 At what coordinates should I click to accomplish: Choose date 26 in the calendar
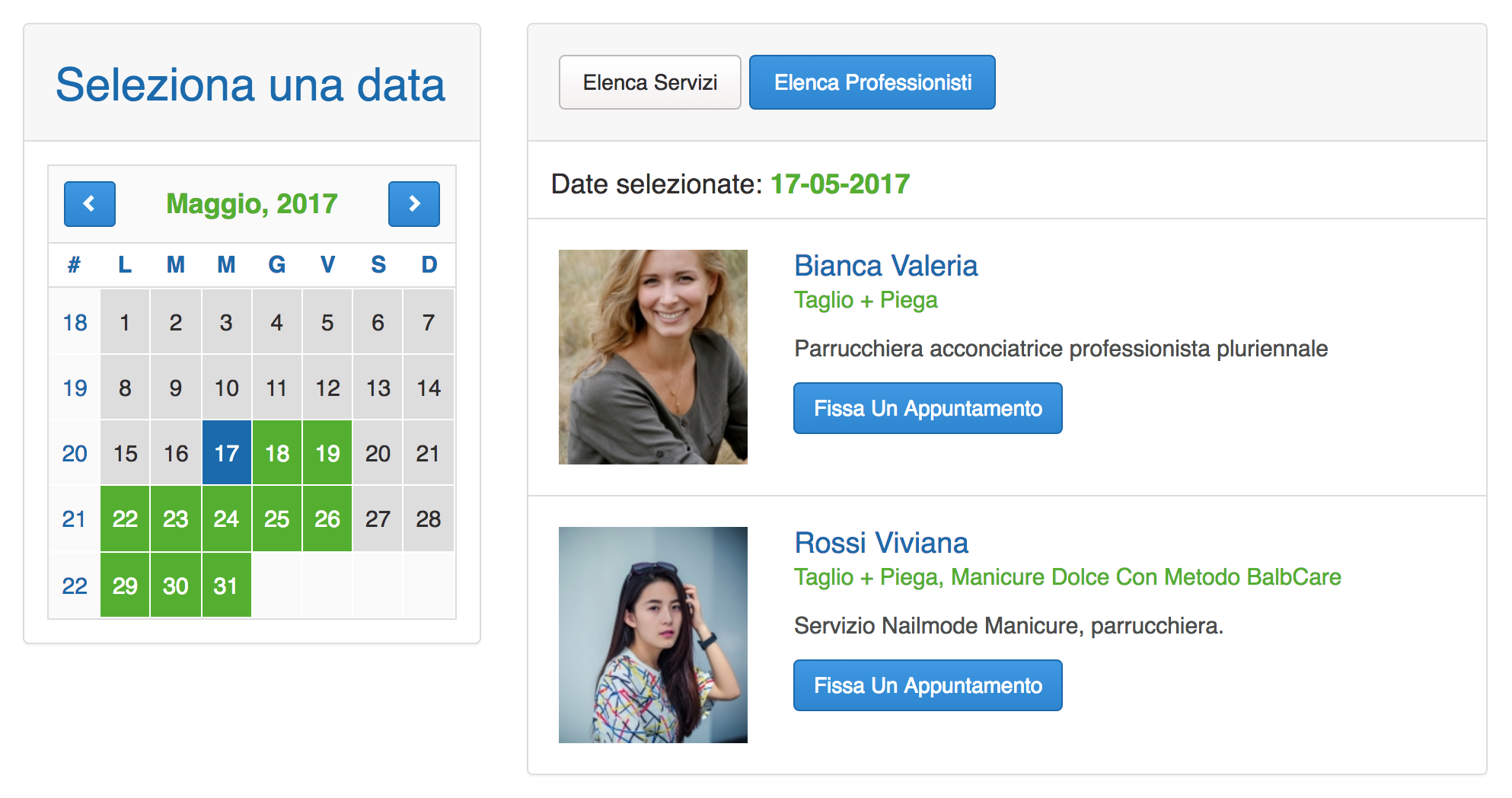coord(327,519)
